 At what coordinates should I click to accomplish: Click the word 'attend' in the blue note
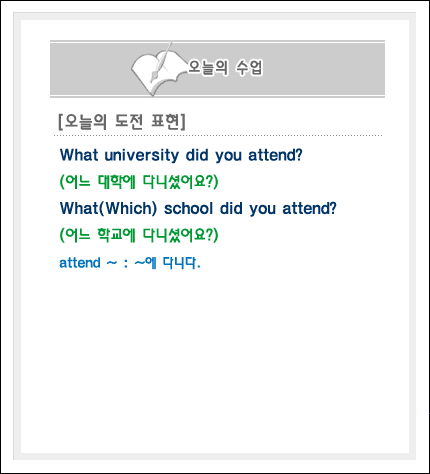80,263
